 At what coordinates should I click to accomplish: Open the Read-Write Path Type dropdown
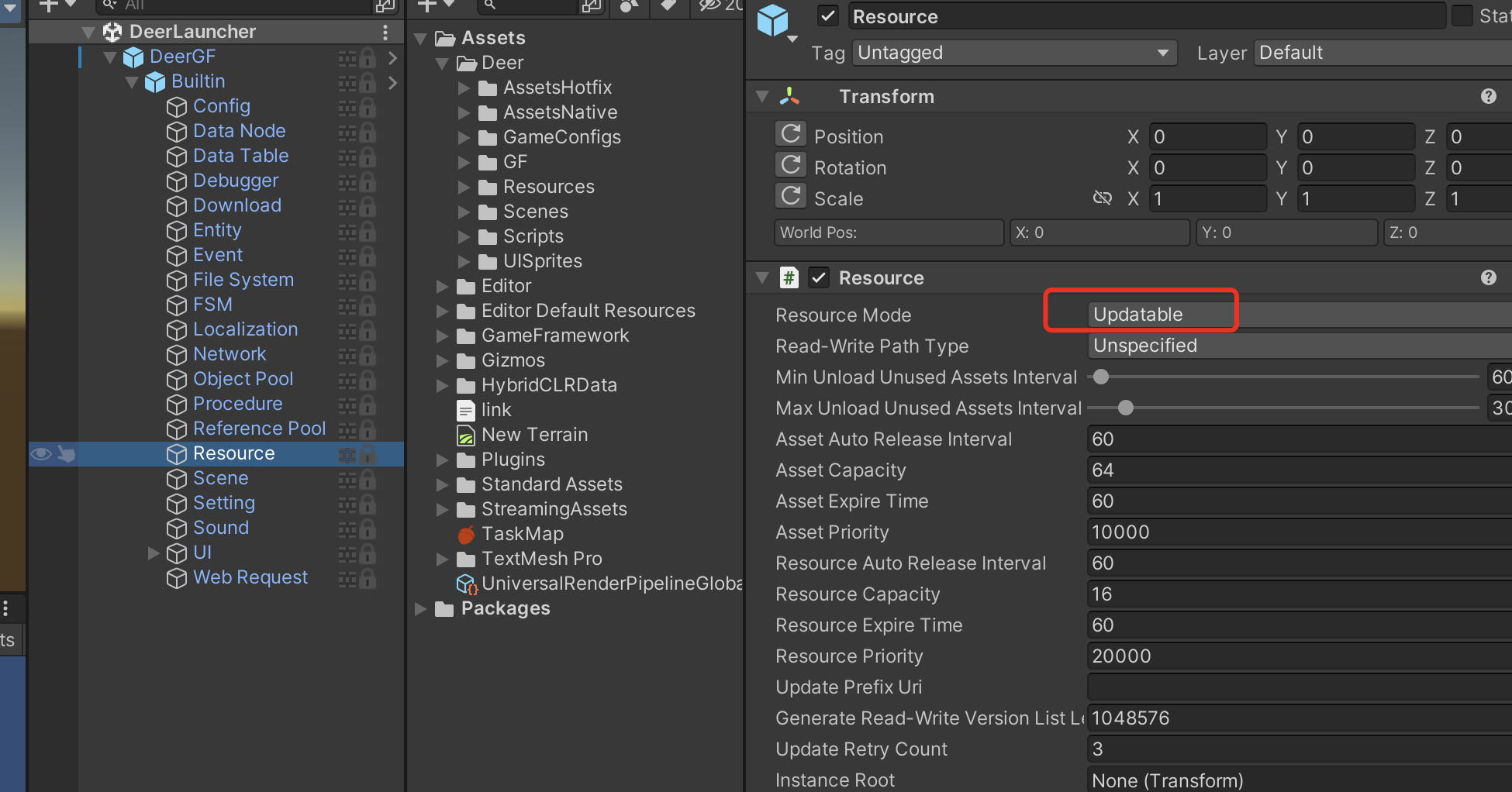1300,346
